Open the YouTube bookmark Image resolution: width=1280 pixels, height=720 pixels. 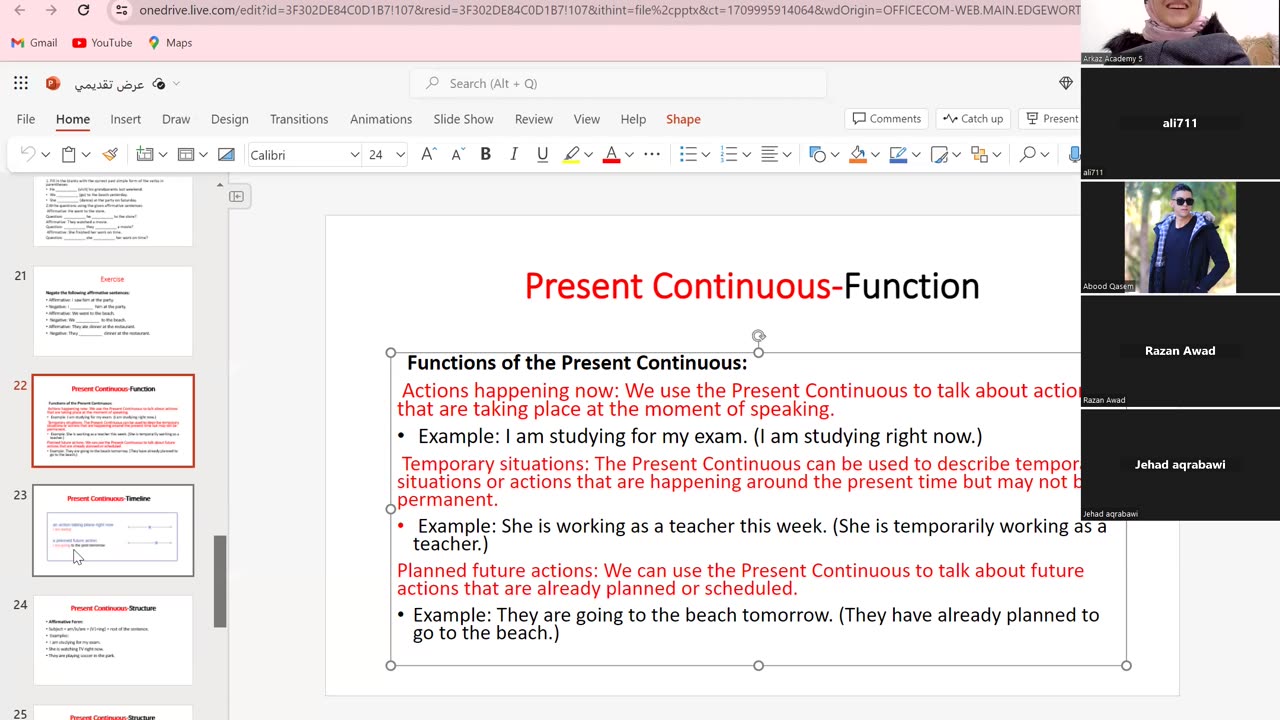pos(102,43)
